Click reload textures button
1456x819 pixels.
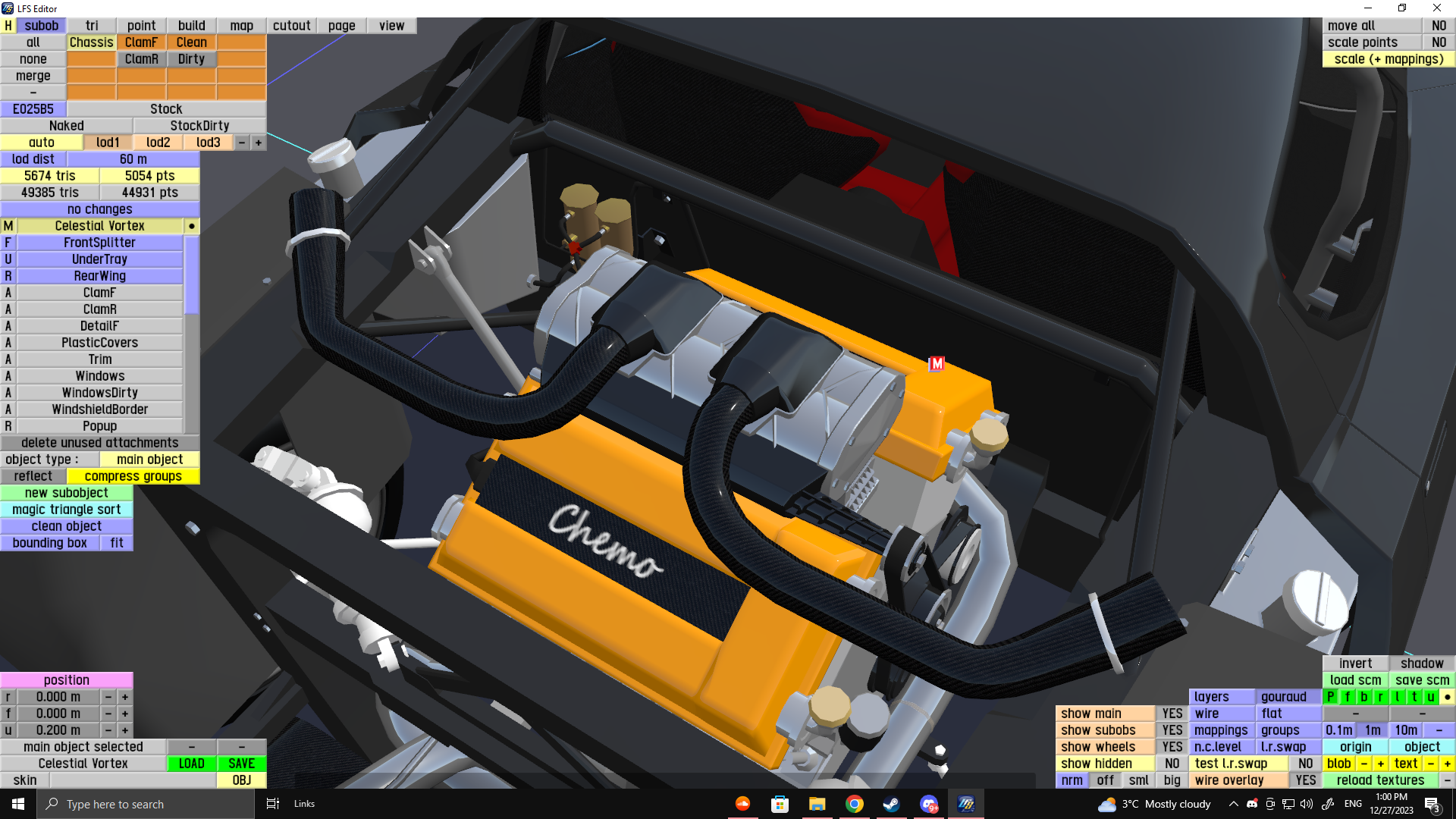coord(1380,780)
